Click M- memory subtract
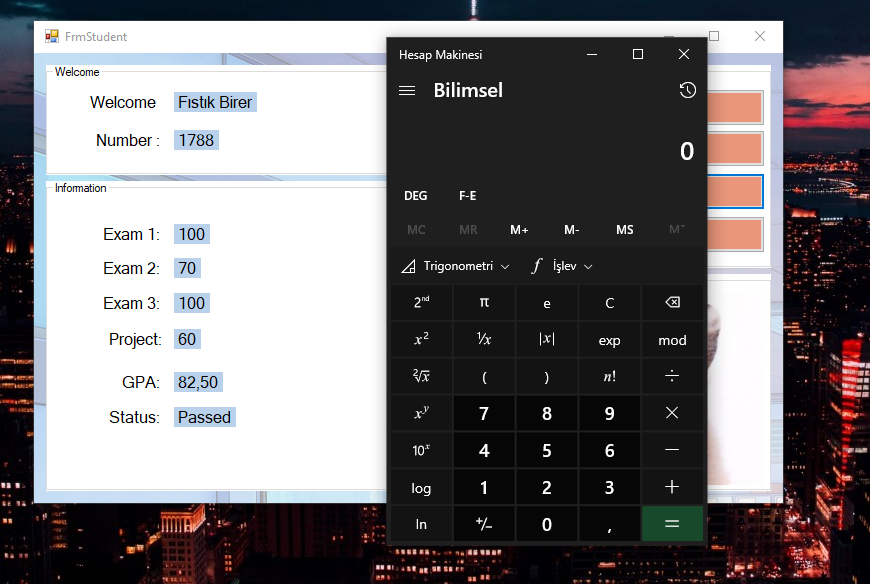This screenshot has height=584, width=870. click(571, 230)
